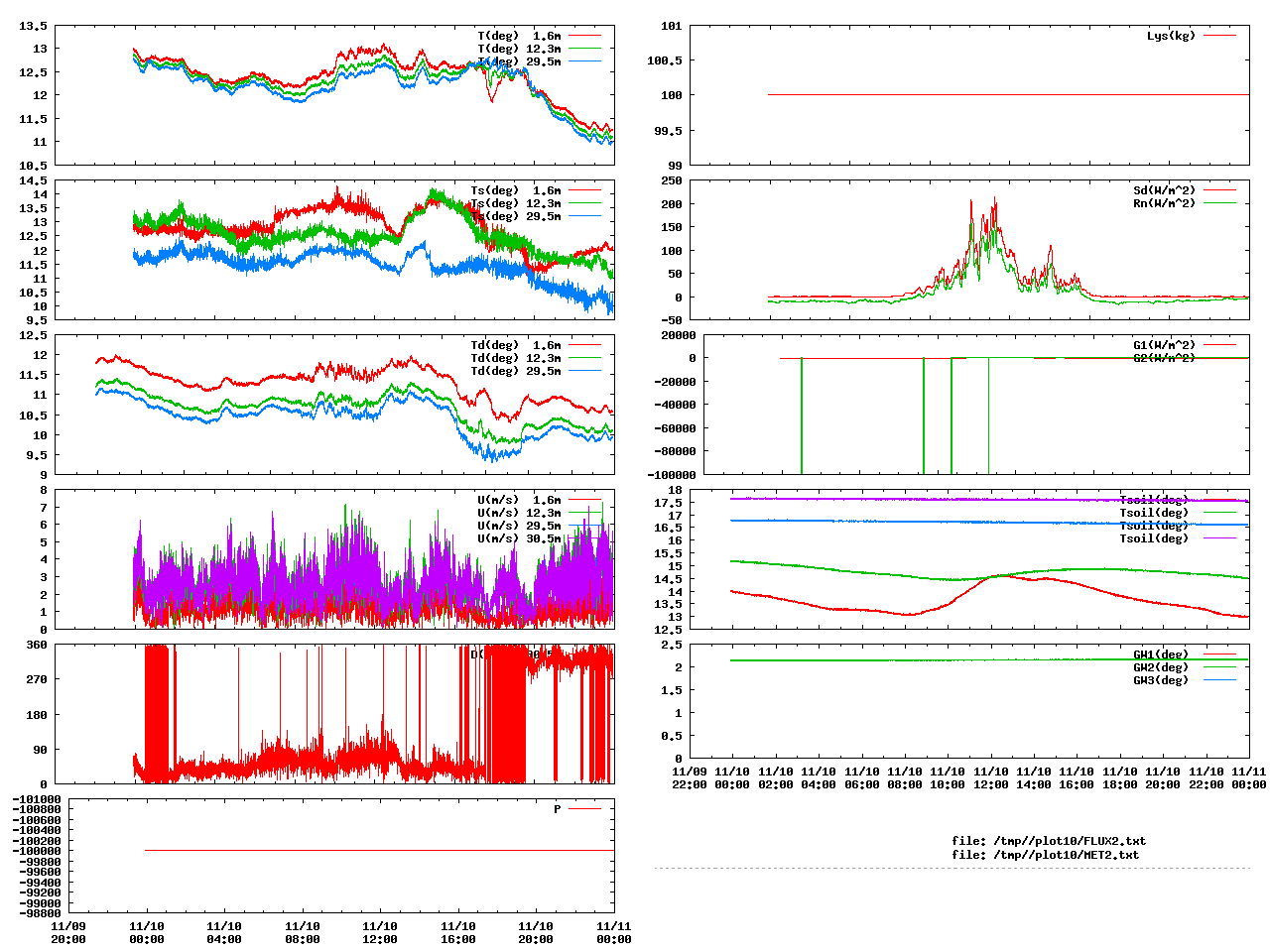The image size is (1270, 952).
Task: Click the Sd(W/m^2) legend label
Action: pyautogui.click(x=1164, y=190)
